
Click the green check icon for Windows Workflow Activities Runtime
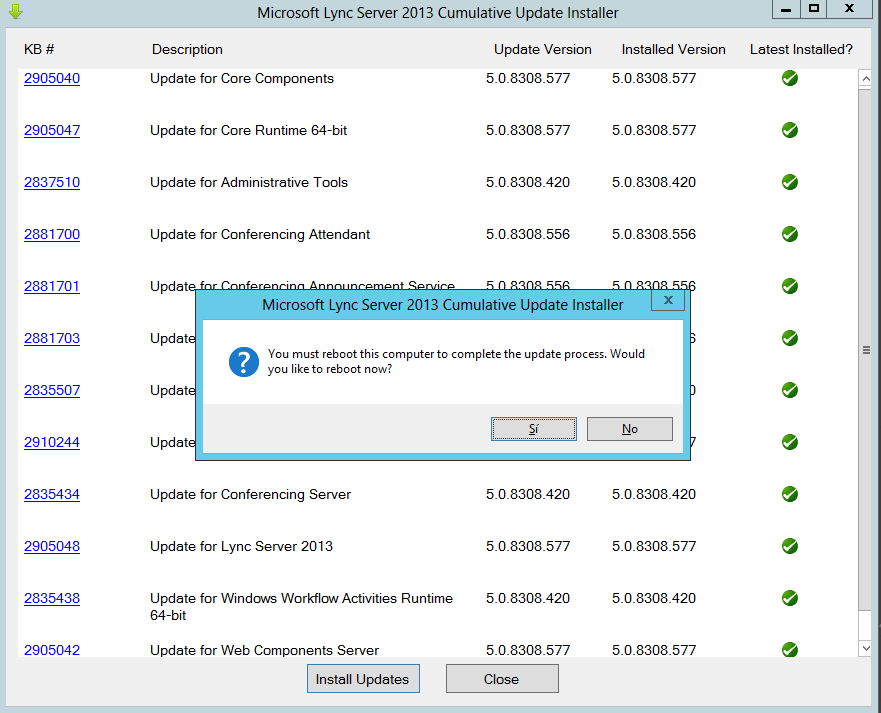click(x=789, y=598)
